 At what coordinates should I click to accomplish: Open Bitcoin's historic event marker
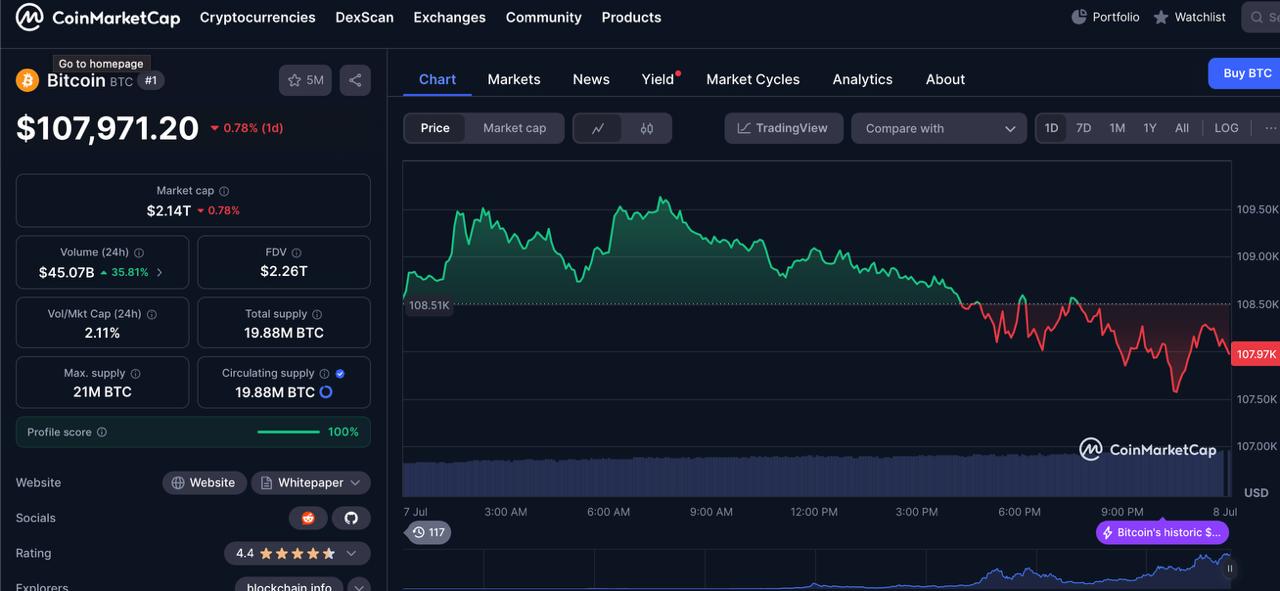point(1162,533)
